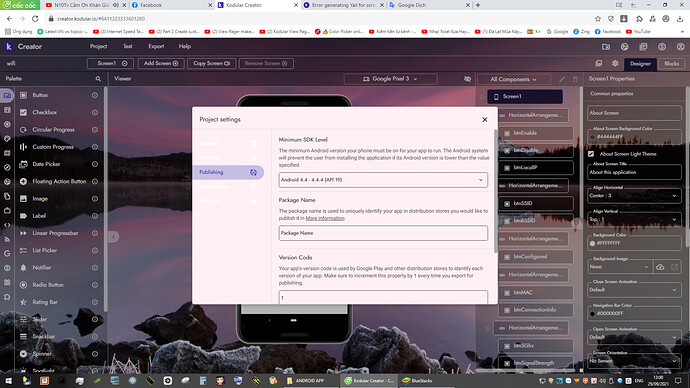Switch to the Blocks tab
The image size is (690, 388).
pyautogui.click(x=672, y=63)
